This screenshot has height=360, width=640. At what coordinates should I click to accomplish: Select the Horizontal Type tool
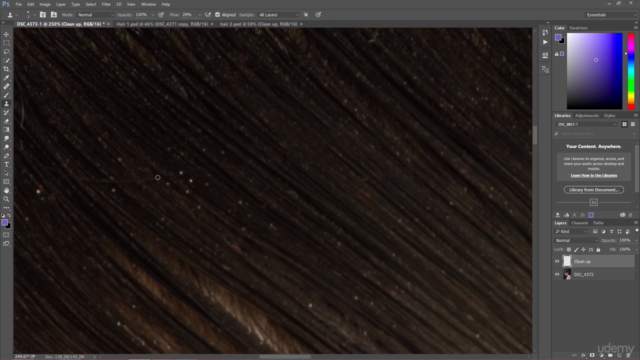pos(6,164)
